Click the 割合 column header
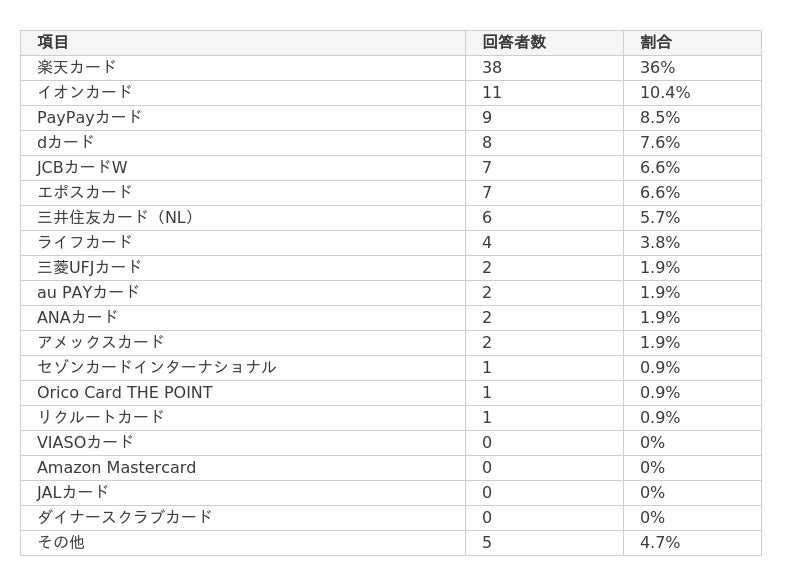Image resolution: width=800 pixels, height=586 pixels. [656, 42]
